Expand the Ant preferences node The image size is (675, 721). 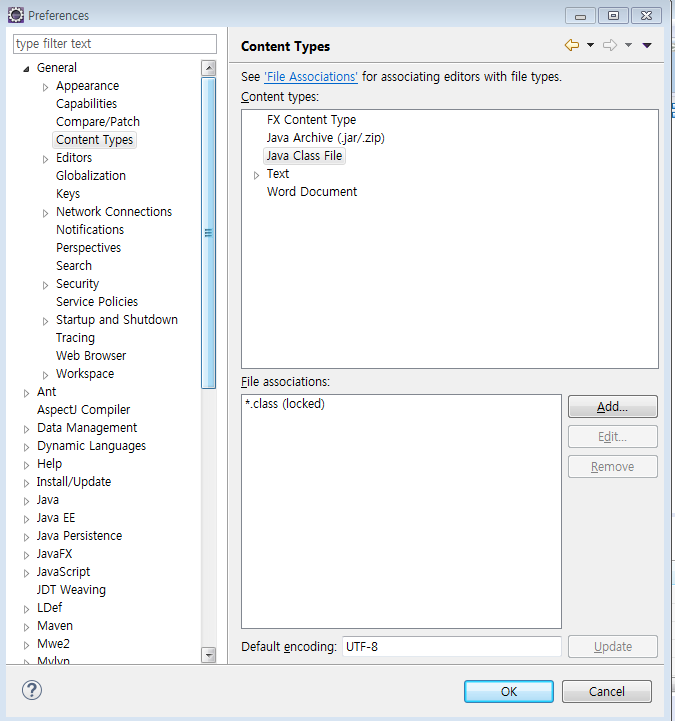click(26, 393)
